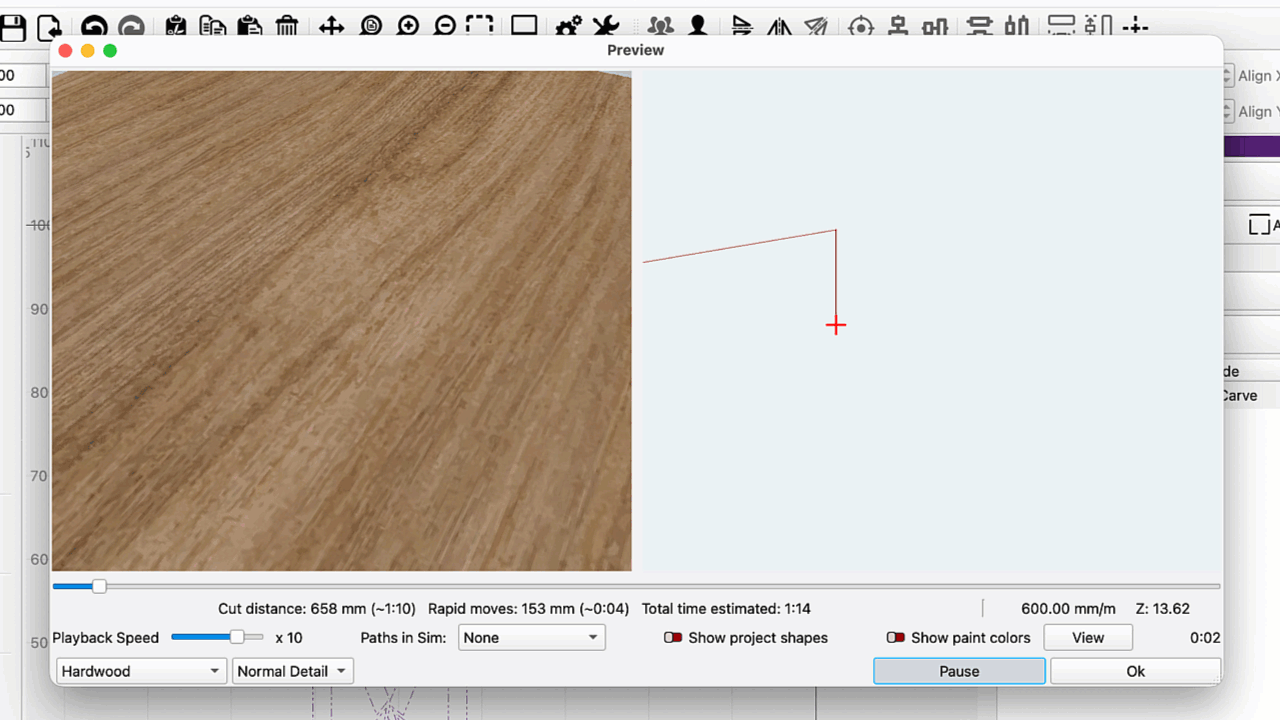Image resolution: width=1280 pixels, height=720 pixels.
Task: Pause the simulation preview
Action: (x=959, y=671)
